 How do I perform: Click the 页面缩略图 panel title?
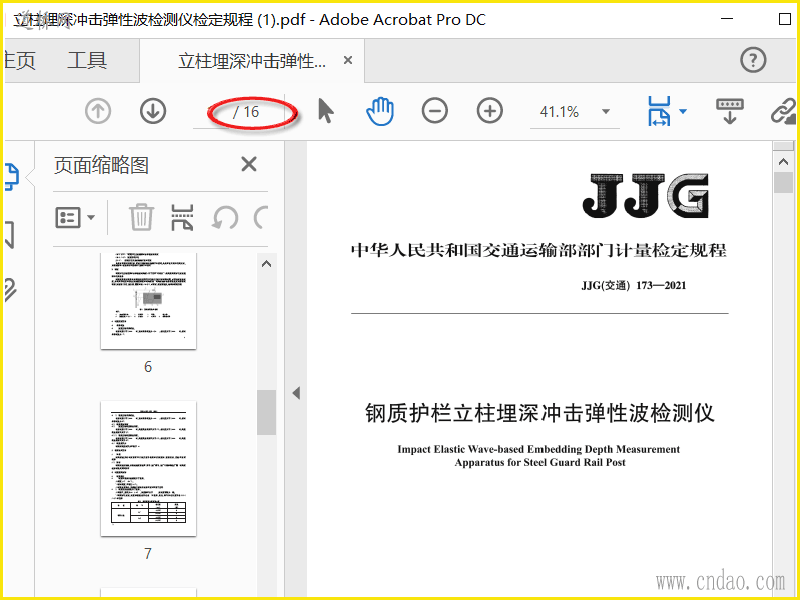pyautogui.click(x=101, y=165)
